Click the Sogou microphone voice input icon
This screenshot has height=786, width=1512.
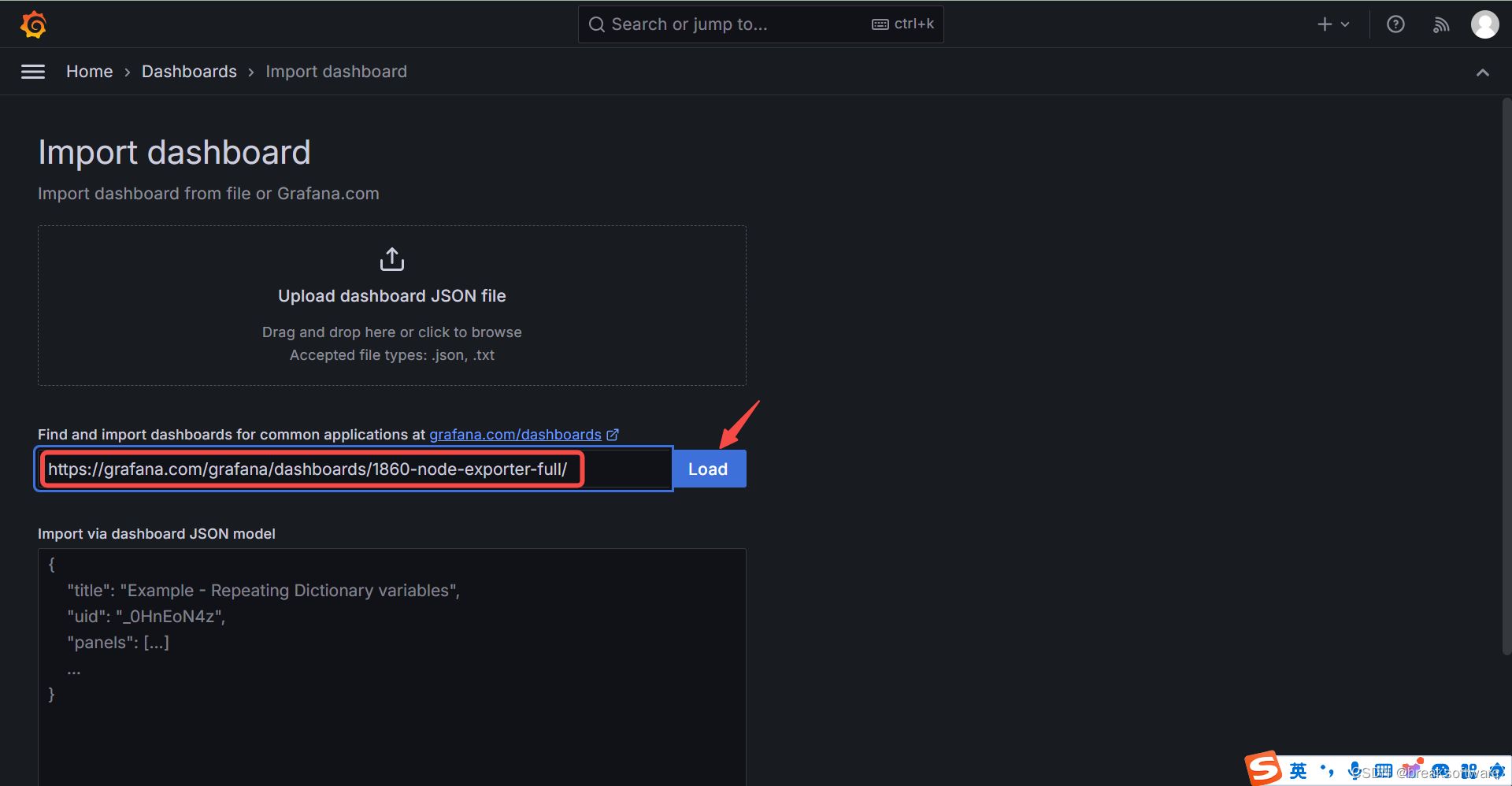click(1355, 770)
